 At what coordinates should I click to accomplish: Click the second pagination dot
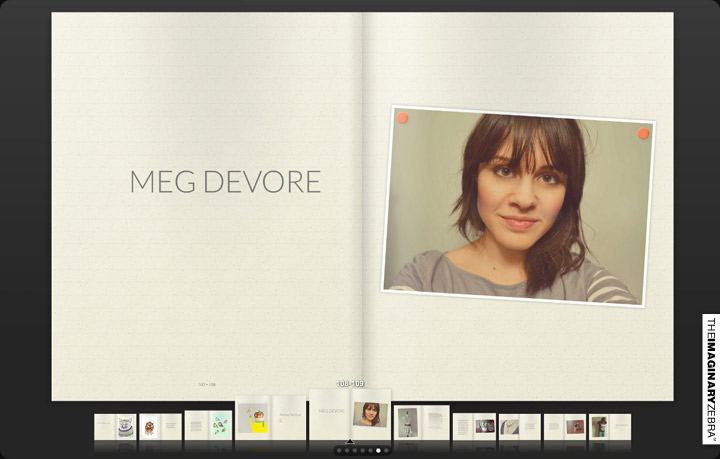(347, 451)
